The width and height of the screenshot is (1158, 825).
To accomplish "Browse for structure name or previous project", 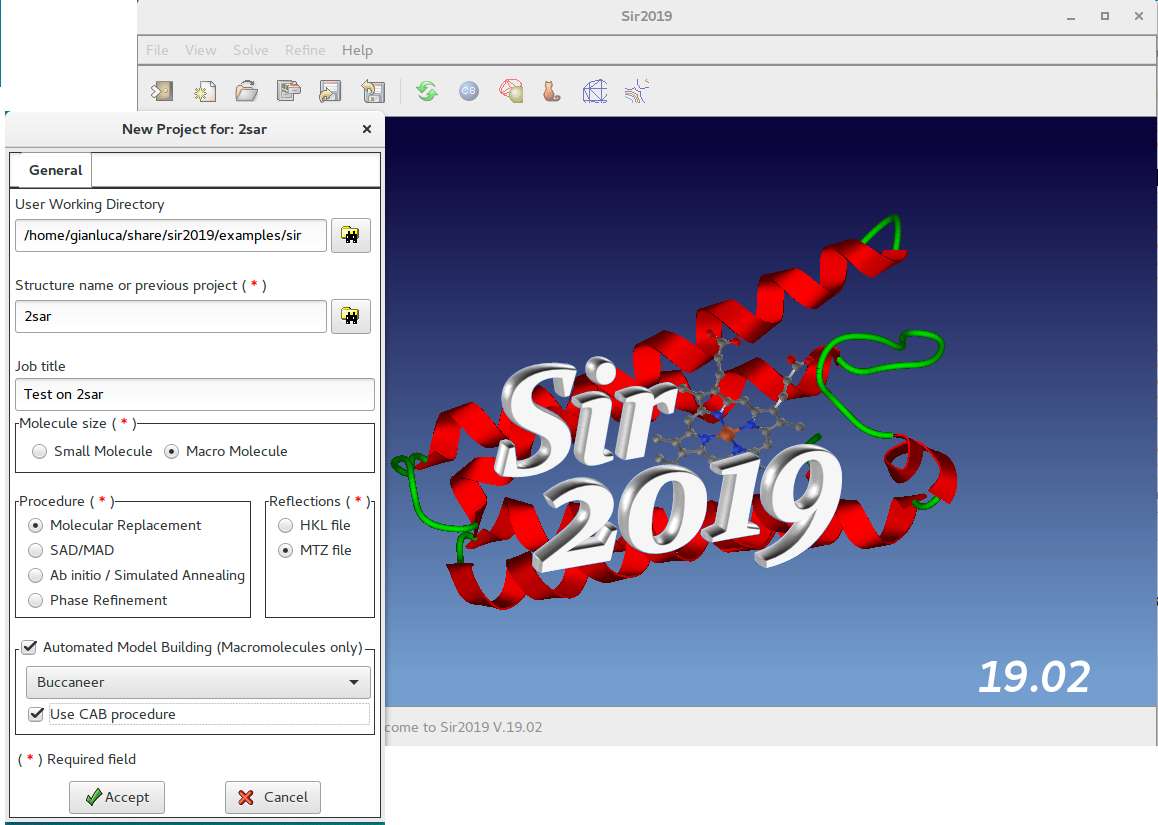I will tap(351, 316).
